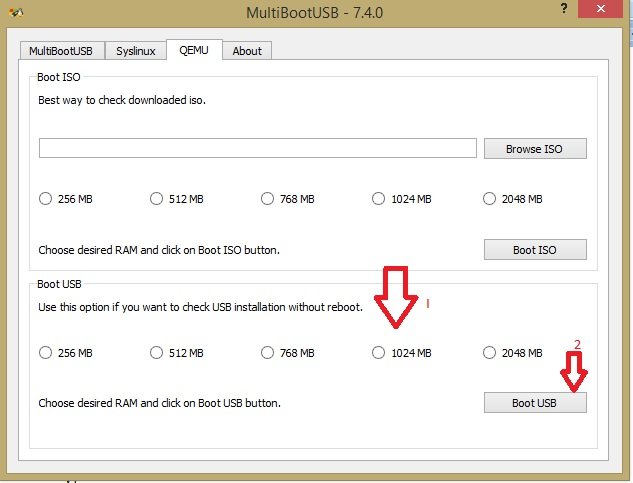The height and width of the screenshot is (483, 633).
Task: Click the 'MultiBootUSB - 7.4.0' window title
Action: [x=314, y=13]
